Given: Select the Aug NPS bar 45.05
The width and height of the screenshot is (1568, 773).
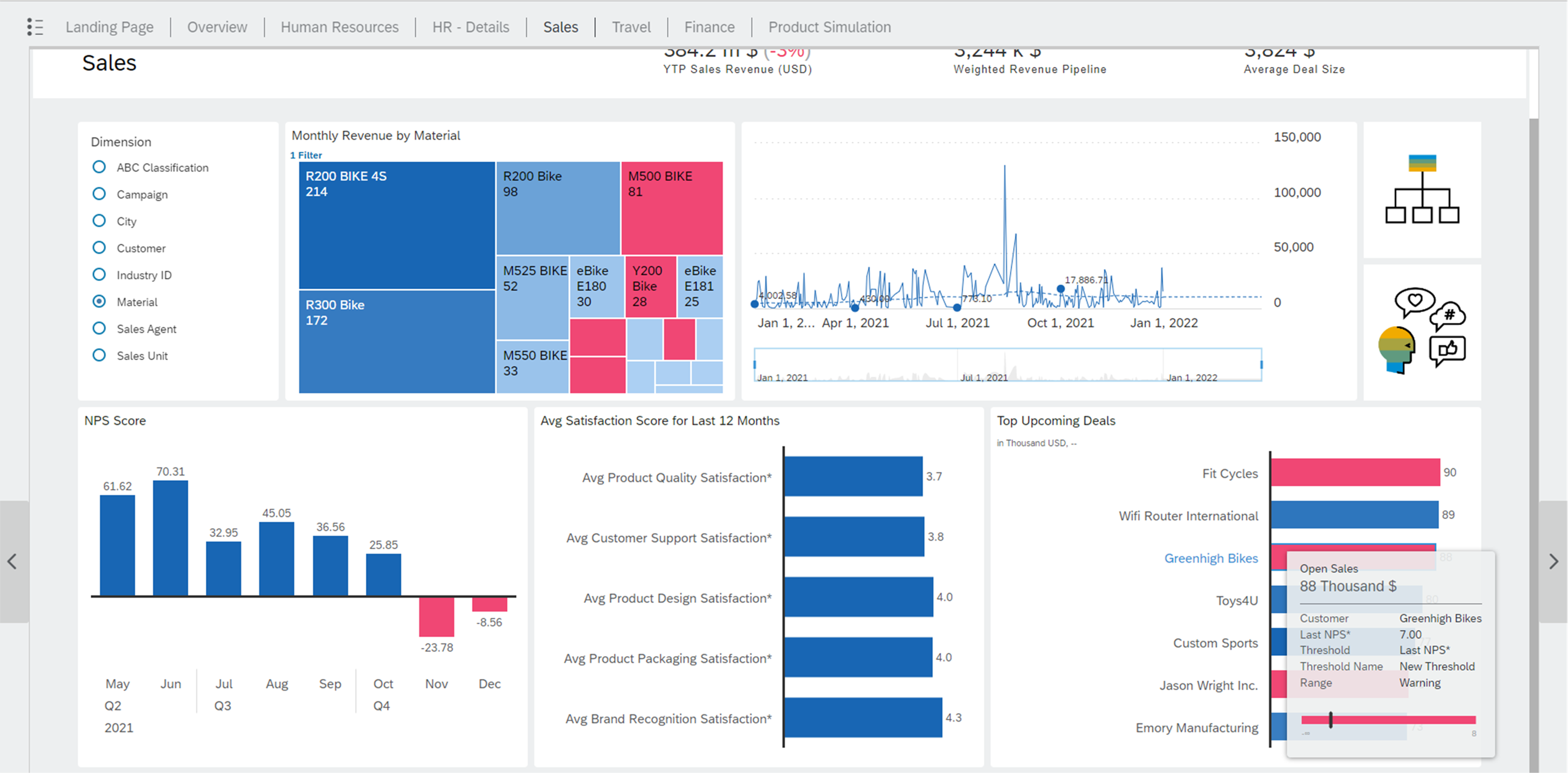Looking at the screenshot, I should click(277, 559).
